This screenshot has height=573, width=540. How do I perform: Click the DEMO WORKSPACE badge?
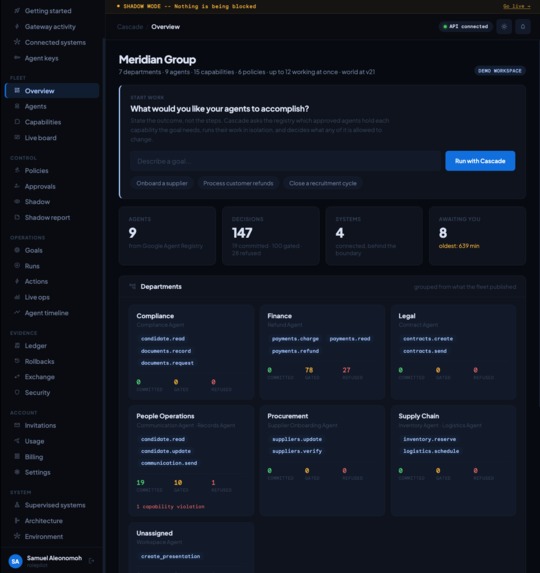pyautogui.click(x=500, y=71)
